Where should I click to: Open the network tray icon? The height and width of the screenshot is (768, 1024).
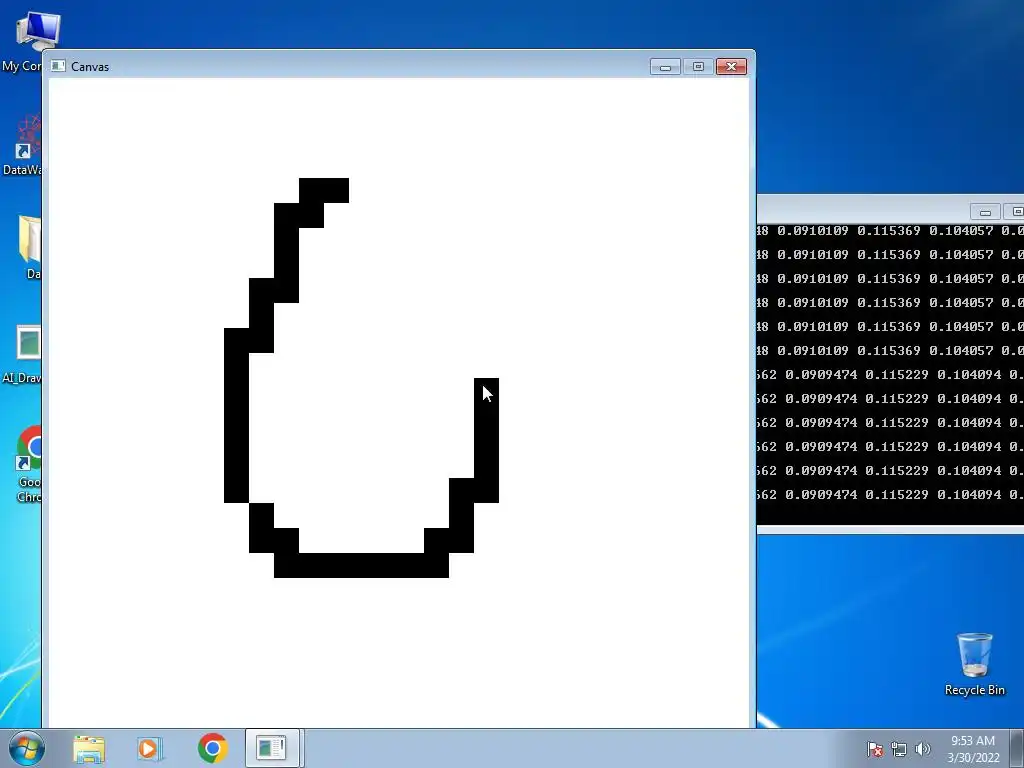point(899,749)
